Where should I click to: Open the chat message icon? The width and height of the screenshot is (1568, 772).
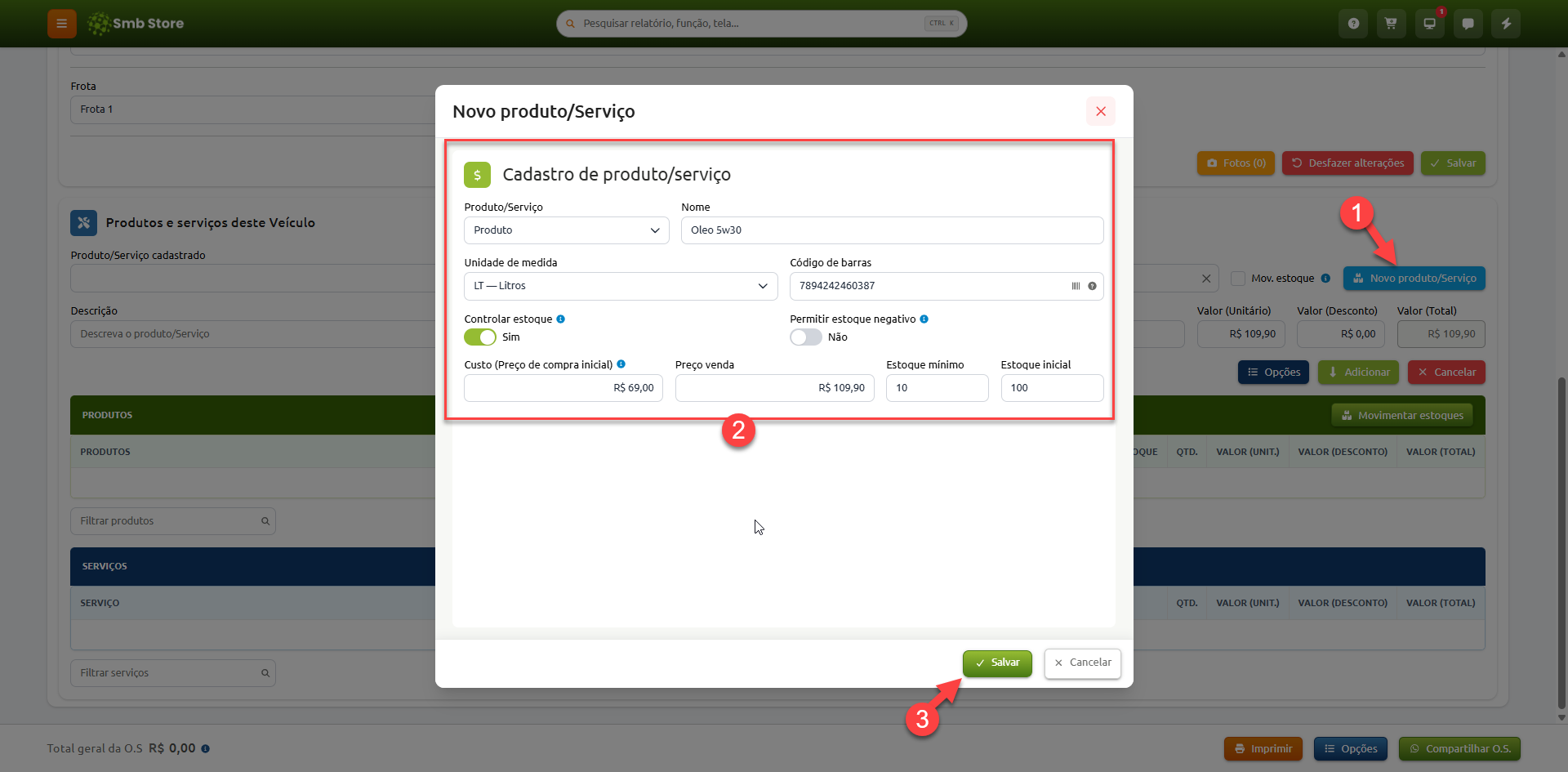pyautogui.click(x=1468, y=24)
